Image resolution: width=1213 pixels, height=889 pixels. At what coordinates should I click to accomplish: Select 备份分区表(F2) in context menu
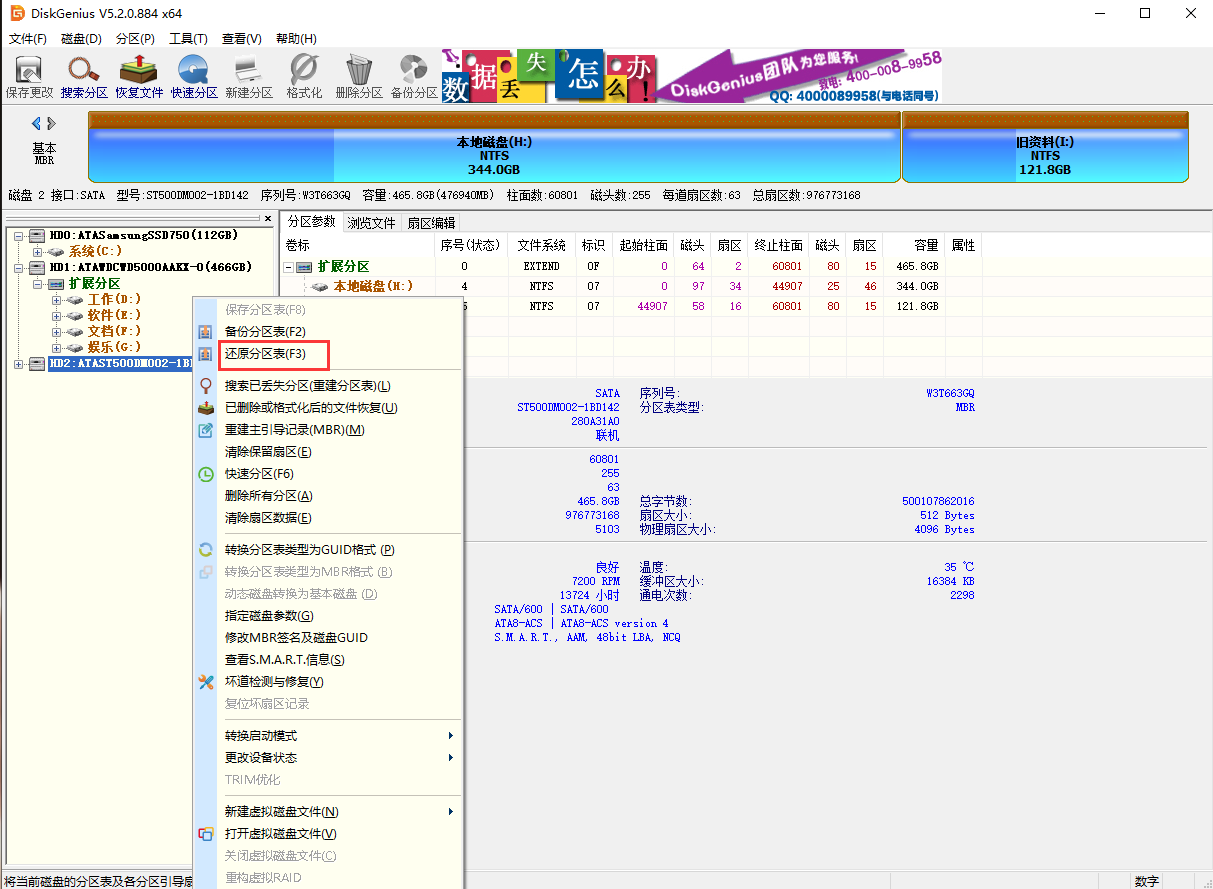265,332
